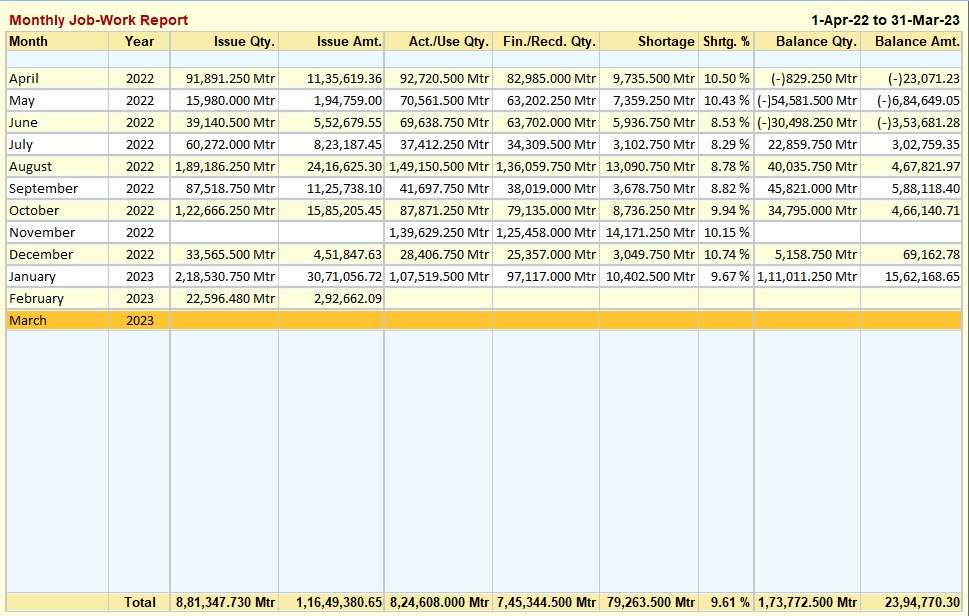
Task: Click the Shortage column header
Action: pos(665,42)
